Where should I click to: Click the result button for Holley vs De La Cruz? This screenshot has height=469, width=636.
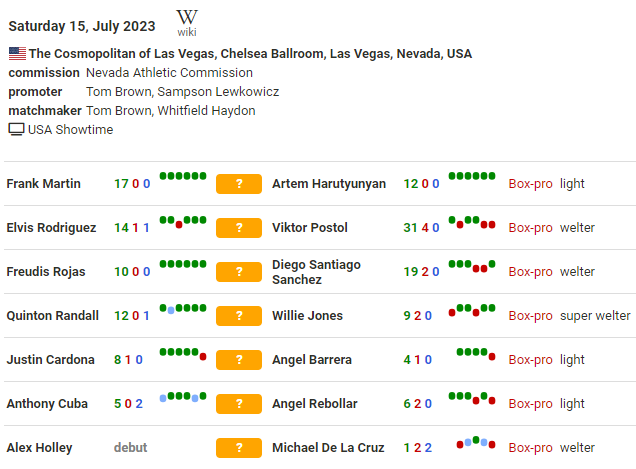239,448
